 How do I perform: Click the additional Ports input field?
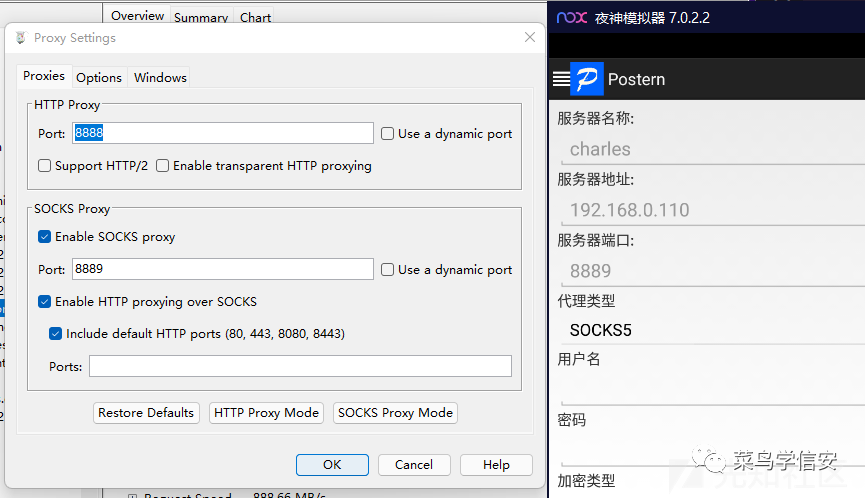point(301,366)
